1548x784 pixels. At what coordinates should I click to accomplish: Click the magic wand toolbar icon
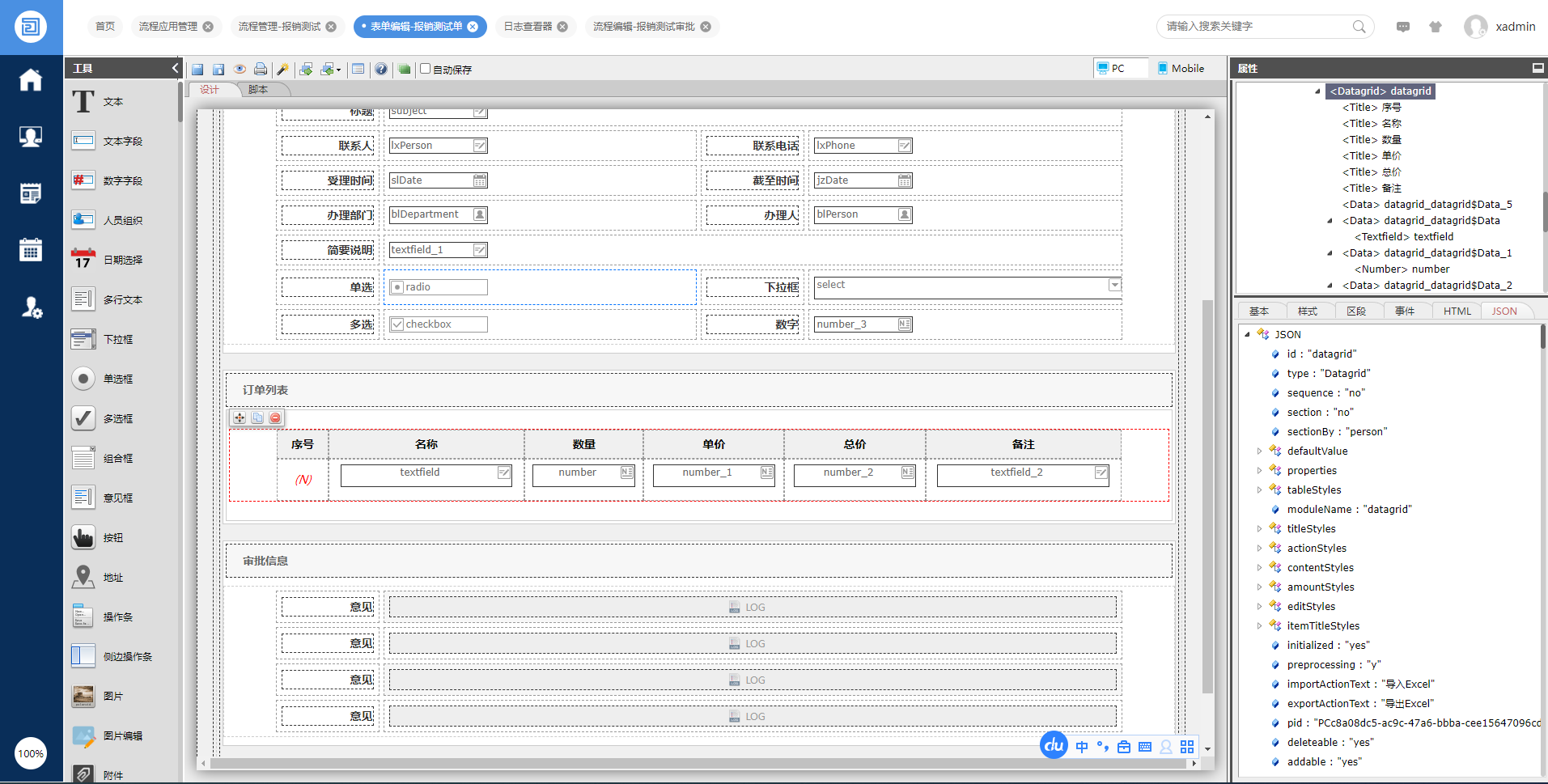click(x=282, y=70)
